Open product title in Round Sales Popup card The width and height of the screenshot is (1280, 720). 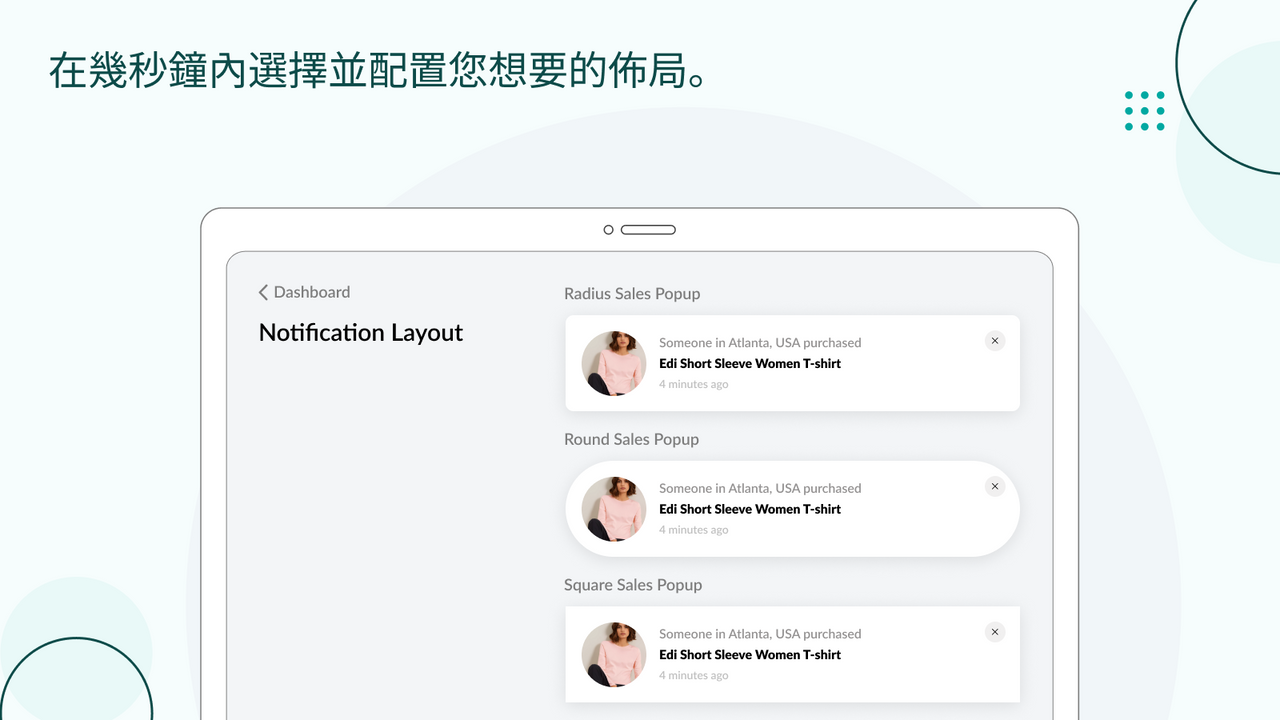pos(750,509)
